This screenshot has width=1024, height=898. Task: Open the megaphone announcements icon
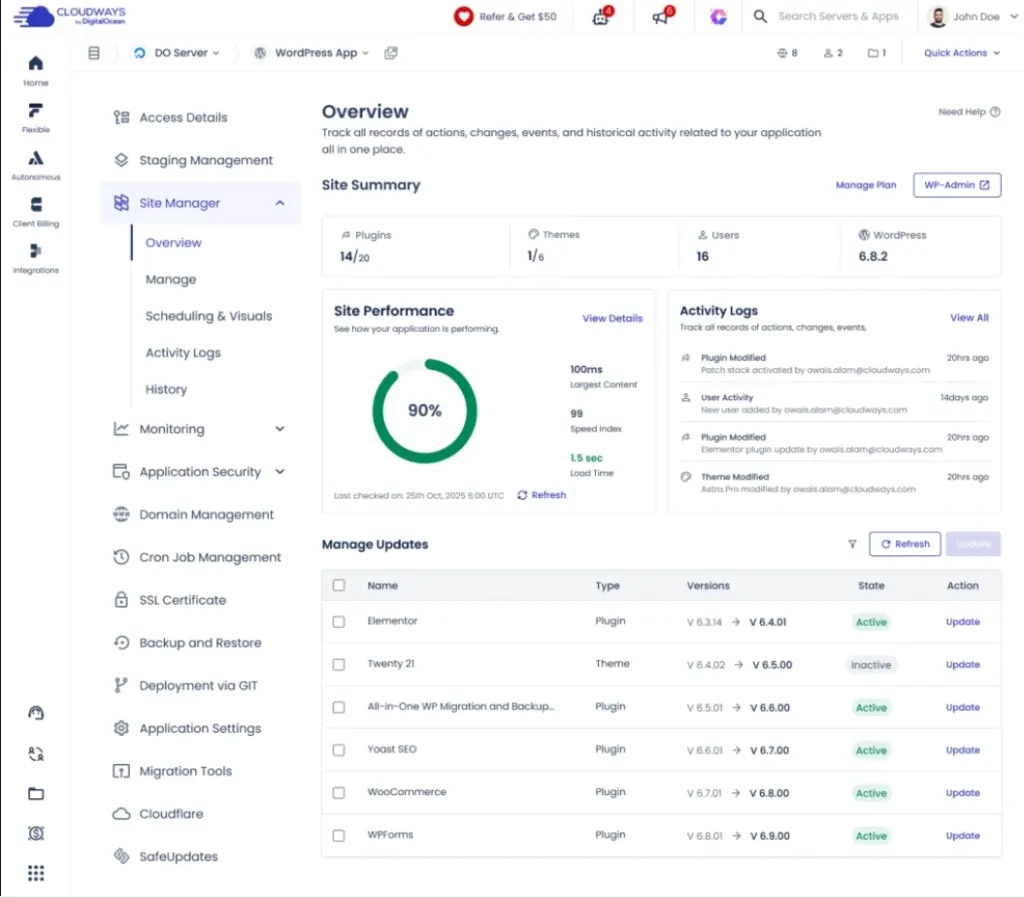662,16
